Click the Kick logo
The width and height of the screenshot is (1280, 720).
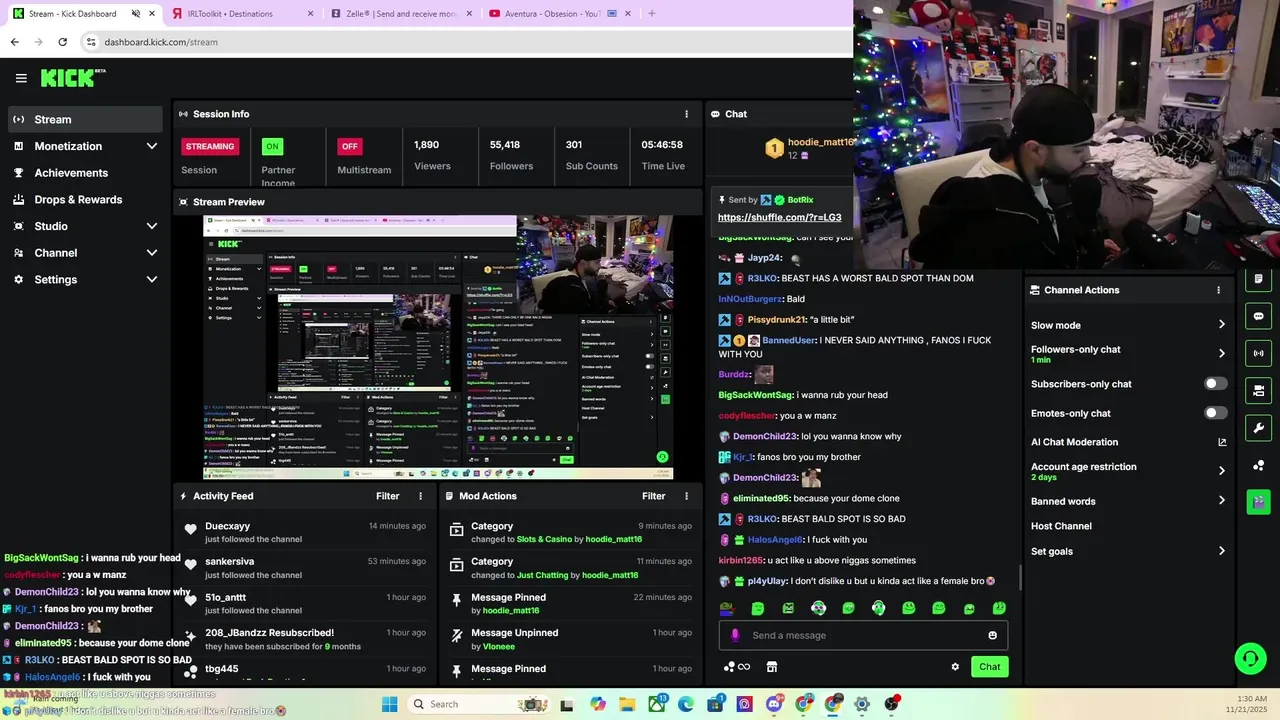pyautogui.click(x=73, y=78)
